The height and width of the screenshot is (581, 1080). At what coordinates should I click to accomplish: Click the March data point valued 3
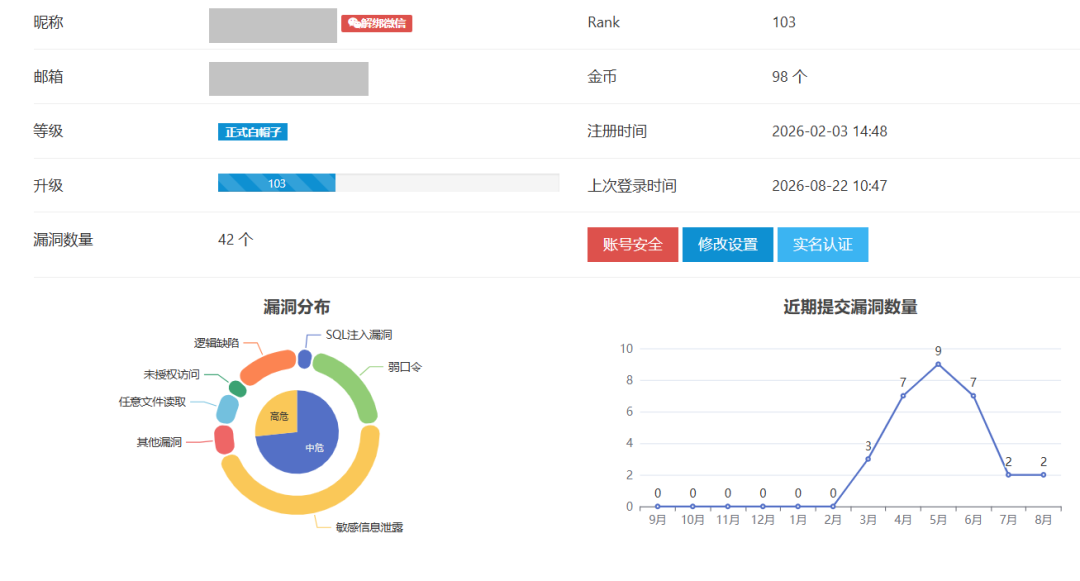pos(868,459)
